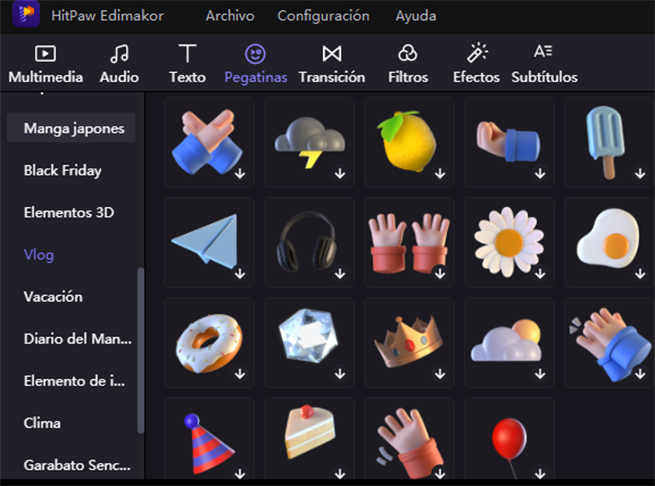Image resolution: width=655 pixels, height=486 pixels.
Task: Select the beckoning hand sticker
Action: [x=509, y=142]
